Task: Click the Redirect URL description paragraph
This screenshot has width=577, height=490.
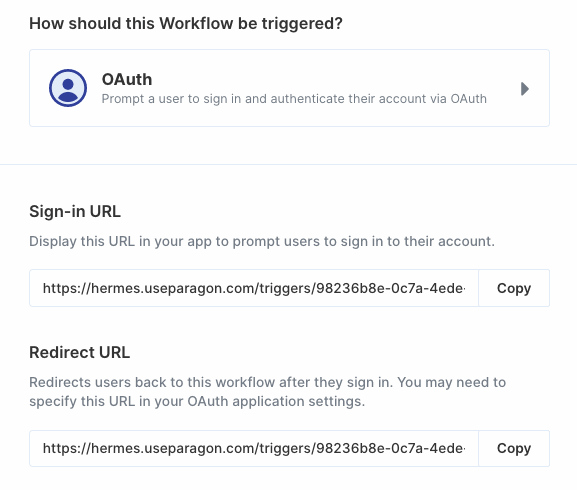Action: (268, 392)
